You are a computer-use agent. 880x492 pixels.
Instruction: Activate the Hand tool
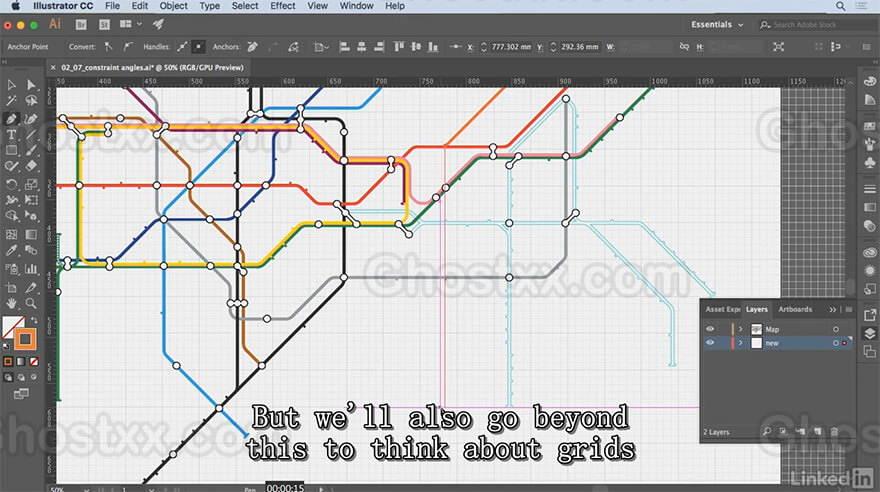pyautogui.click(x=11, y=304)
